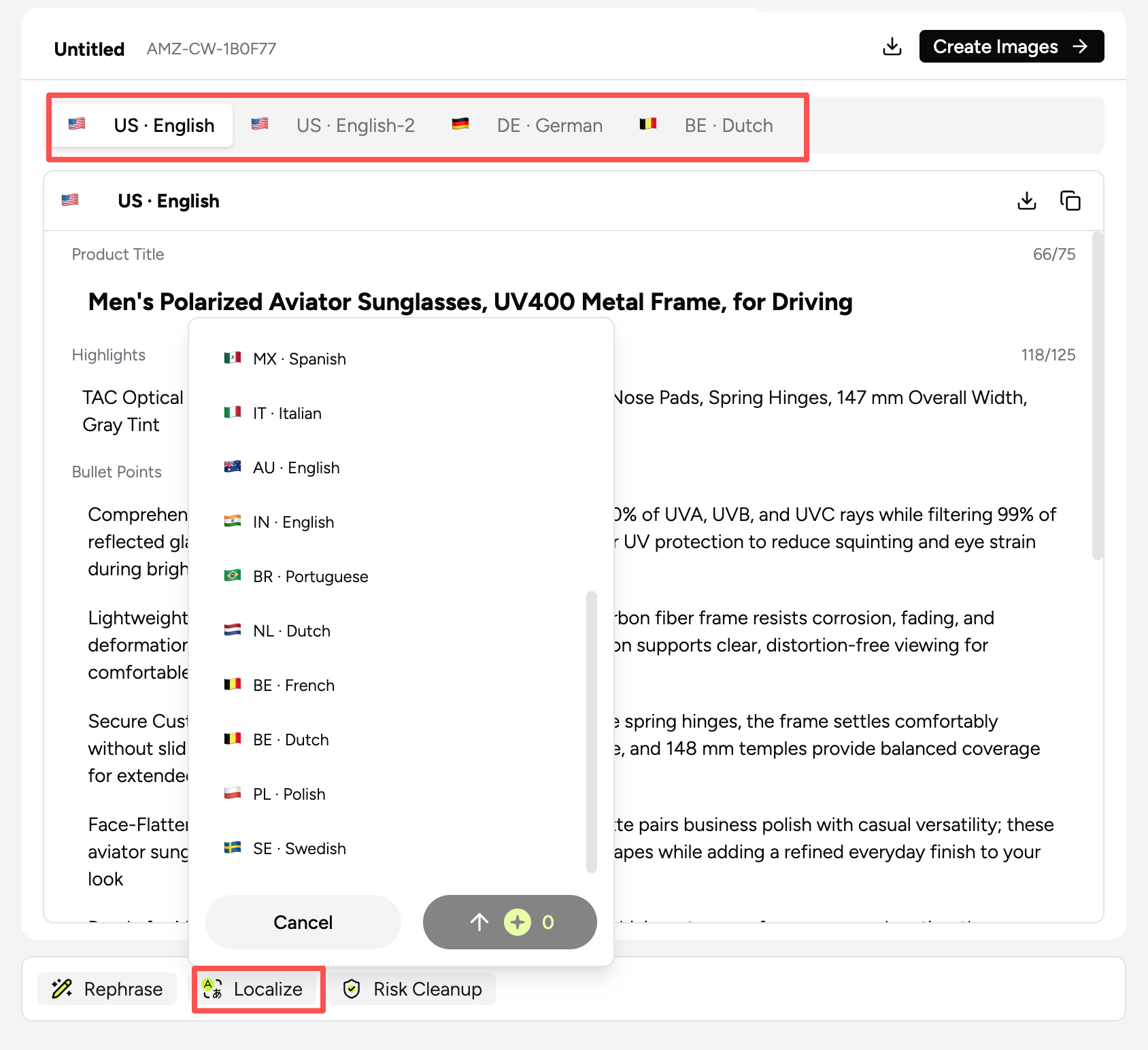Download the US · English listing panel
The width and height of the screenshot is (1148, 1050).
(x=1027, y=201)
